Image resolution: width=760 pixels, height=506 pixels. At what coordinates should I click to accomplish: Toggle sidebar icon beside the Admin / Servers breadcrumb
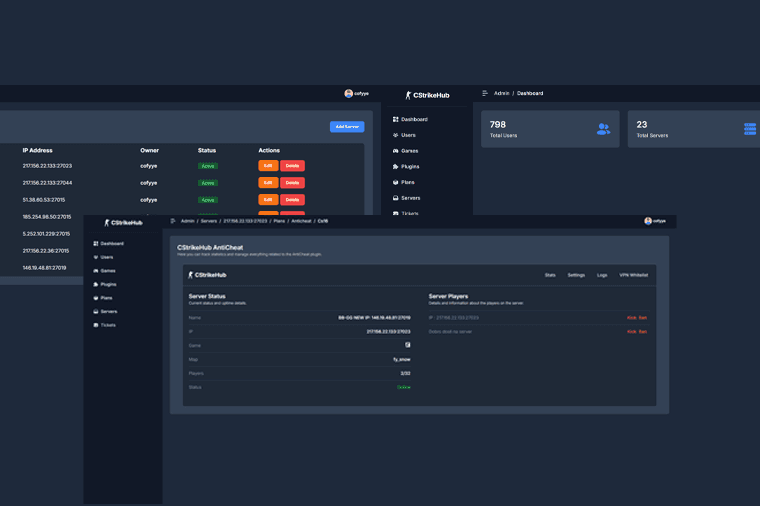(173, 221)
